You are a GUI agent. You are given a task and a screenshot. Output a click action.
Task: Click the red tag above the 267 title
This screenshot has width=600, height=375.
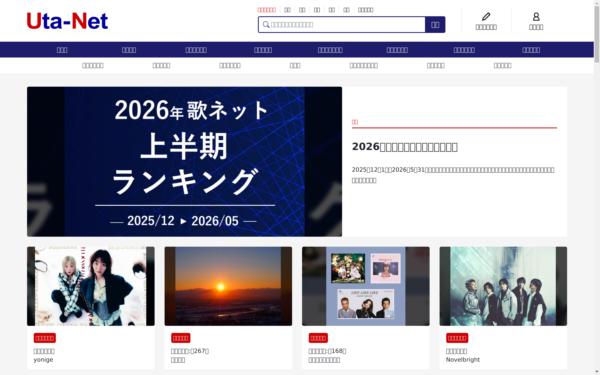pos(181,338)
